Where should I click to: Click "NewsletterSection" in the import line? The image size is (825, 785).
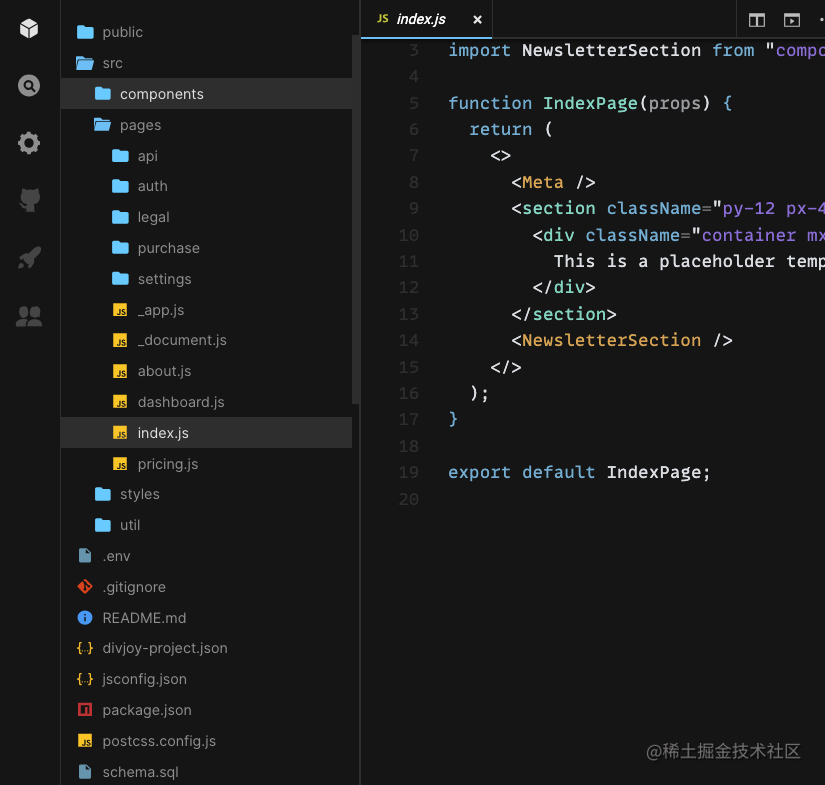pos(611,51)
